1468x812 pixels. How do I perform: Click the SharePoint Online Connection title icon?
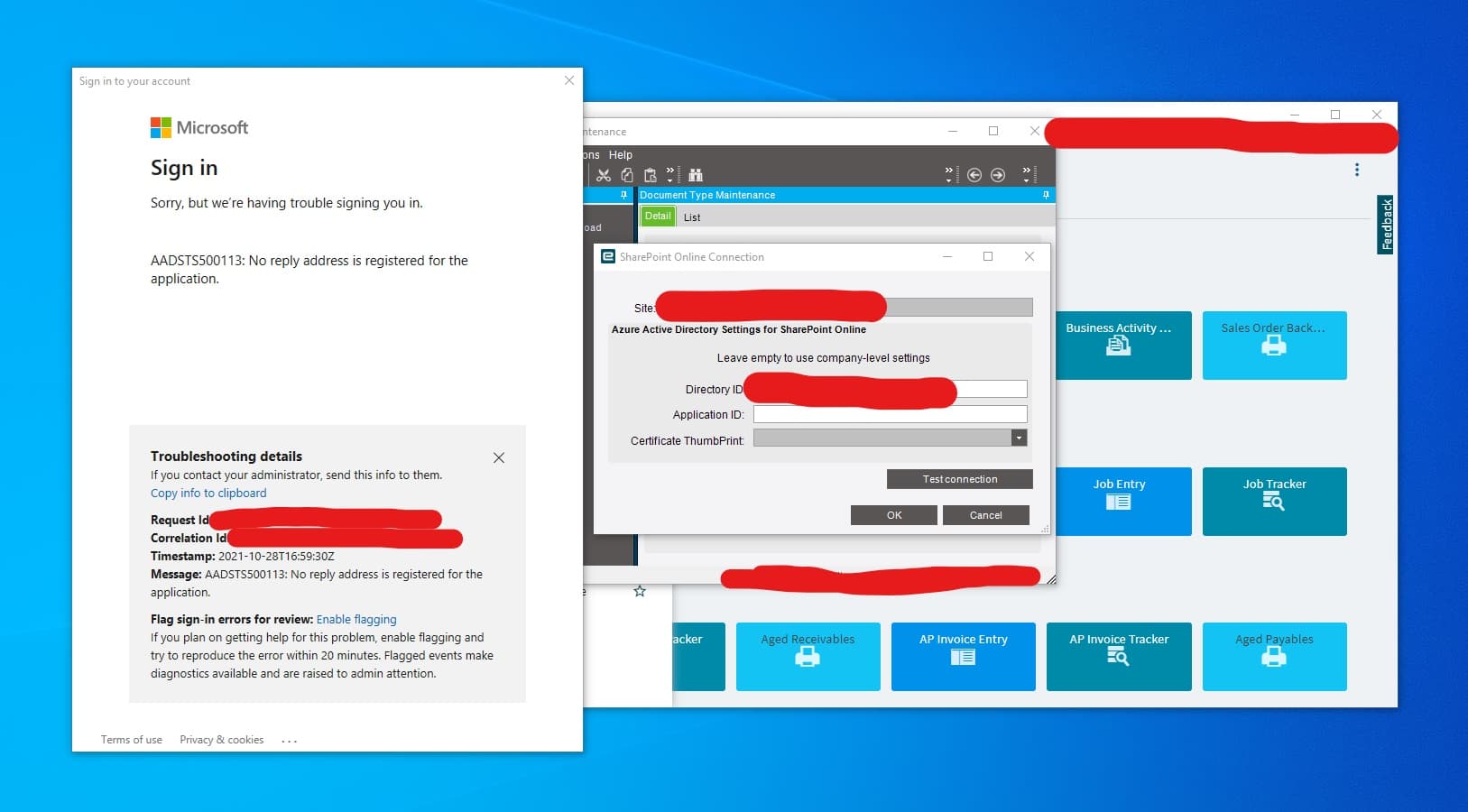(608, 257)
